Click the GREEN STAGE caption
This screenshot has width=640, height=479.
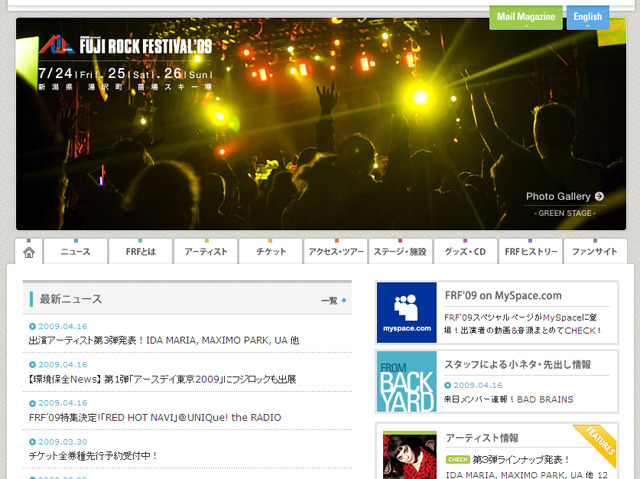click(565, 213)
